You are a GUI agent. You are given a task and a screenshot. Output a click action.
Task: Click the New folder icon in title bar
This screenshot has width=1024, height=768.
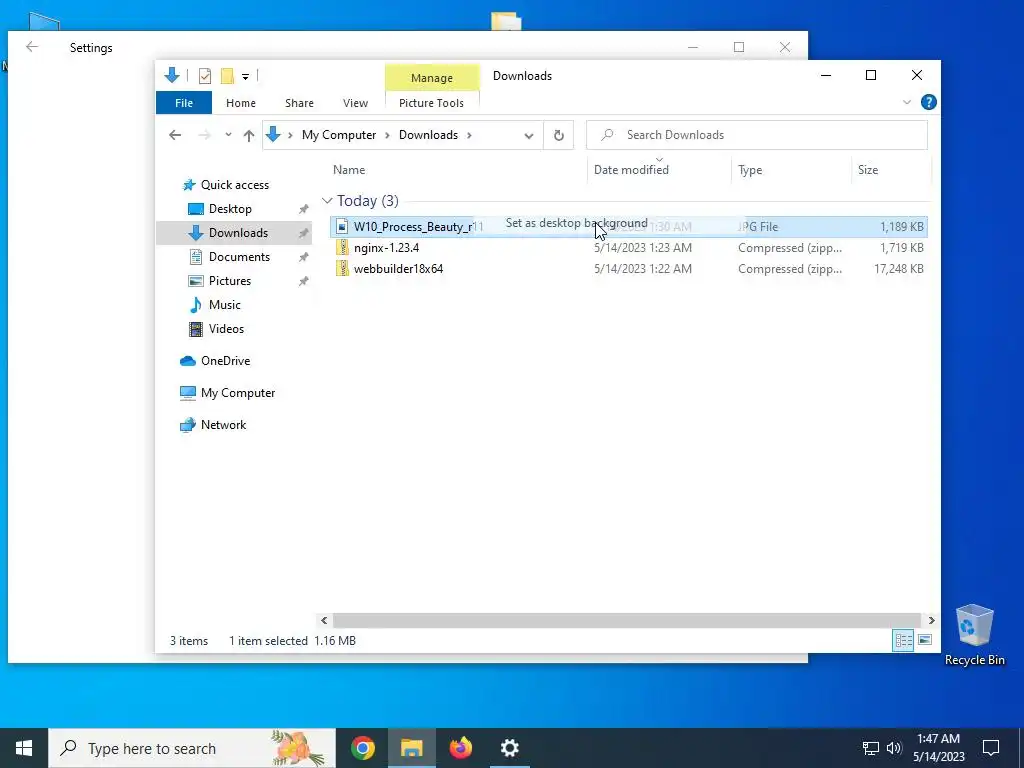click(x=227, y=76)
